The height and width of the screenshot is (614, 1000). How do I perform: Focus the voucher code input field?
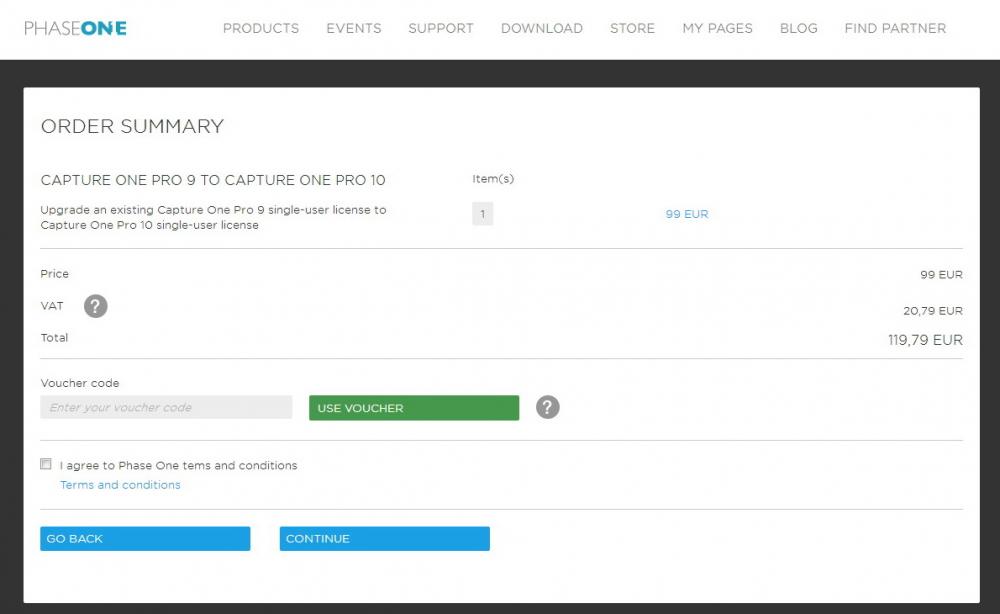pyautogui.click(x=166, y=407)
